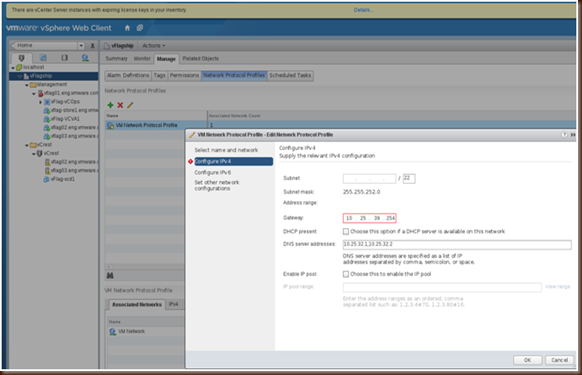582x375 pixels.
Task: Go to Set other network configurations step
Action: point(217,186)
